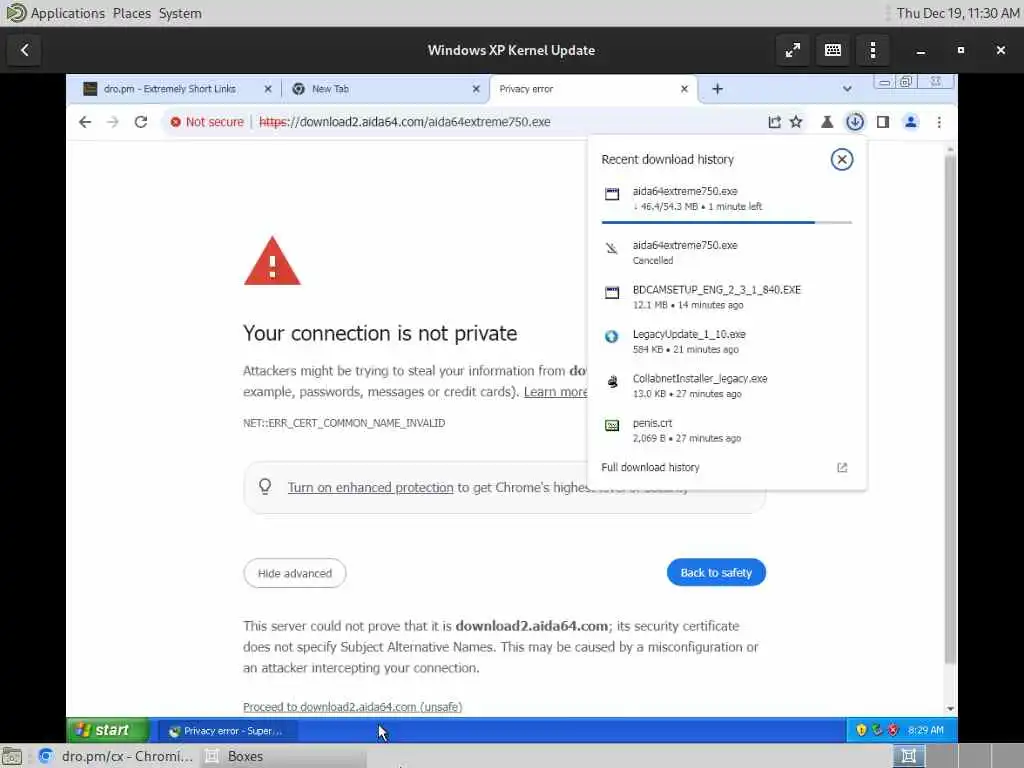
Task: Click host panel show desktop icon
Action: [12, 756]
